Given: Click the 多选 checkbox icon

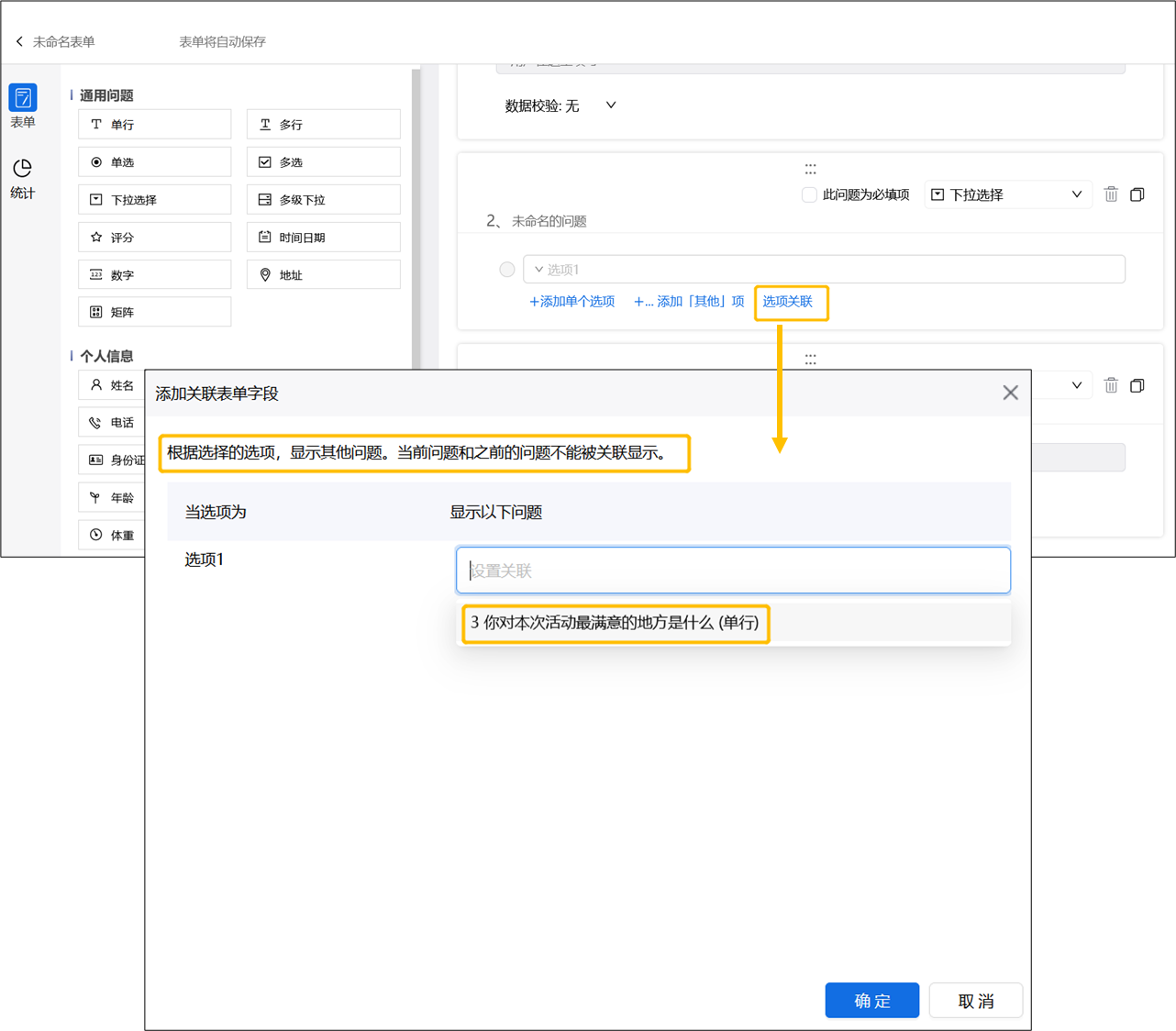Looking at the screenshot, I should pos(265,161).
